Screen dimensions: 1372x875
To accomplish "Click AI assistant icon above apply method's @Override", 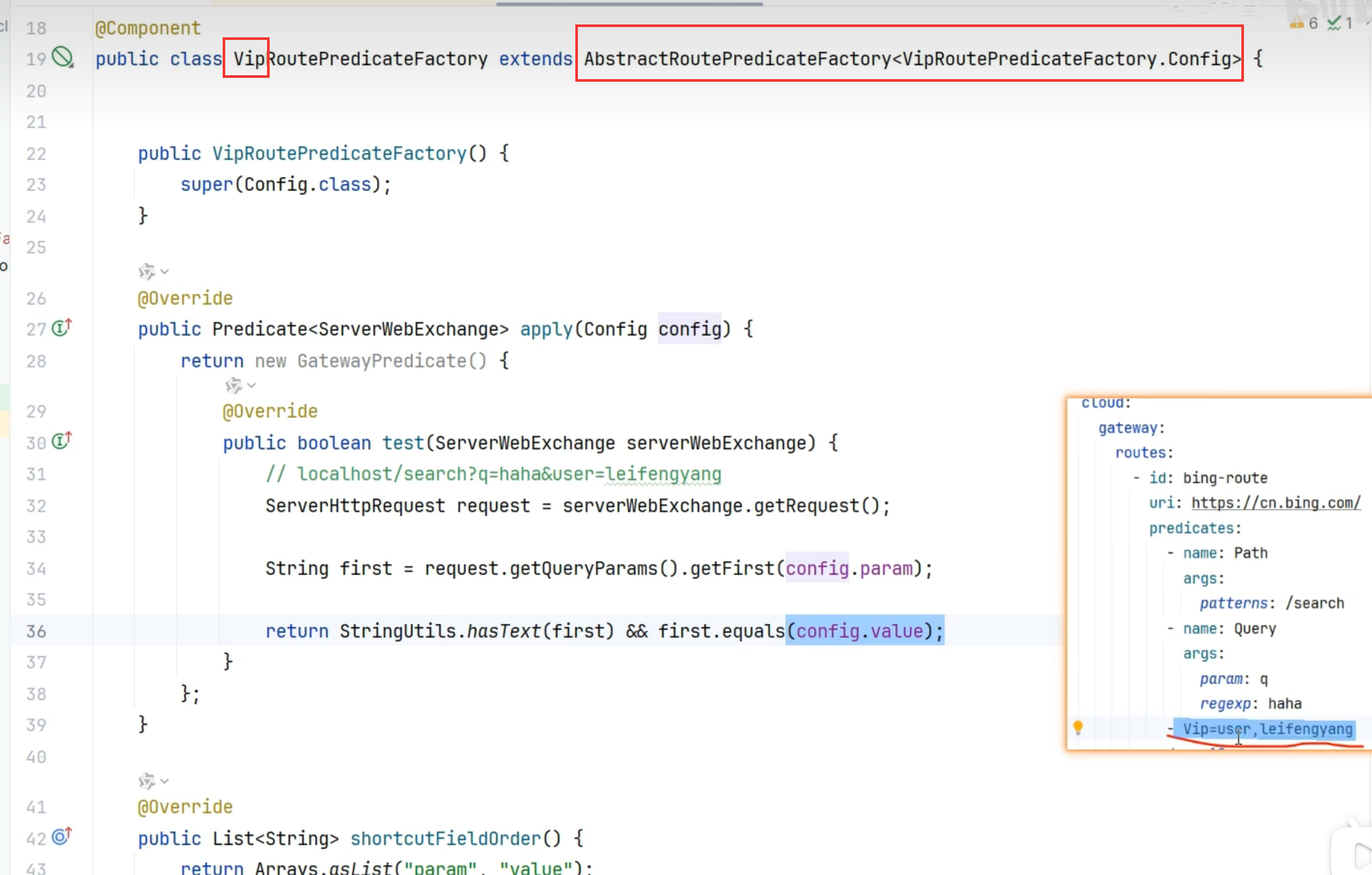I will 147,272.
